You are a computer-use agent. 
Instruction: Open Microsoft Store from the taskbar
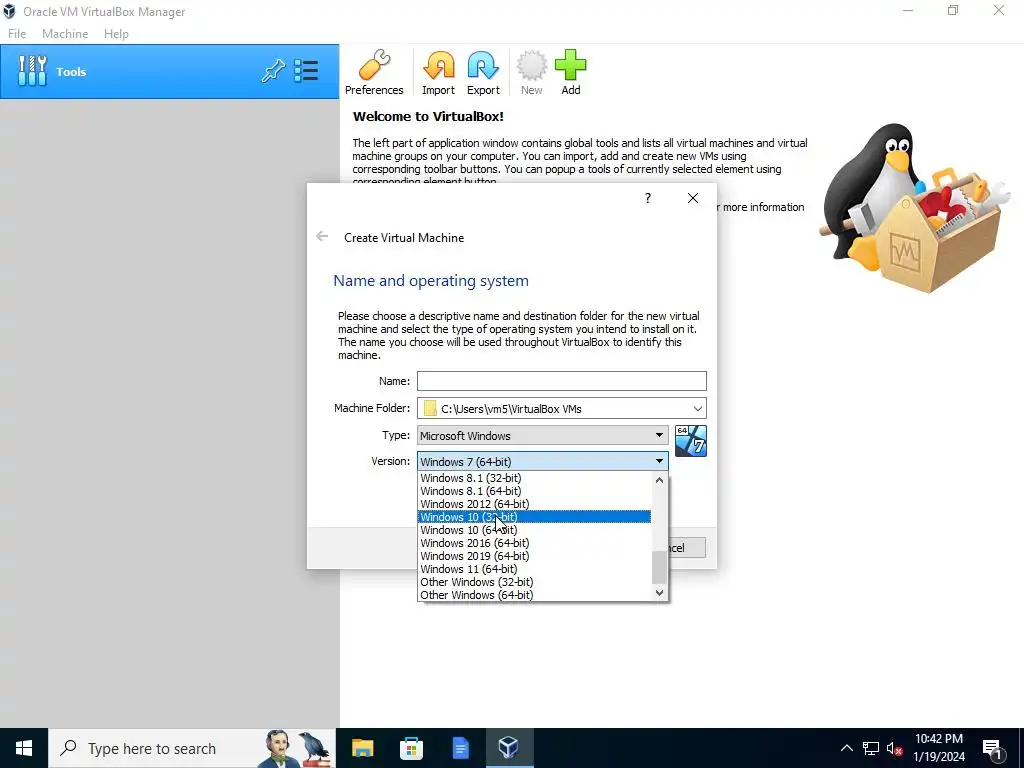click(x=411, y=748)
